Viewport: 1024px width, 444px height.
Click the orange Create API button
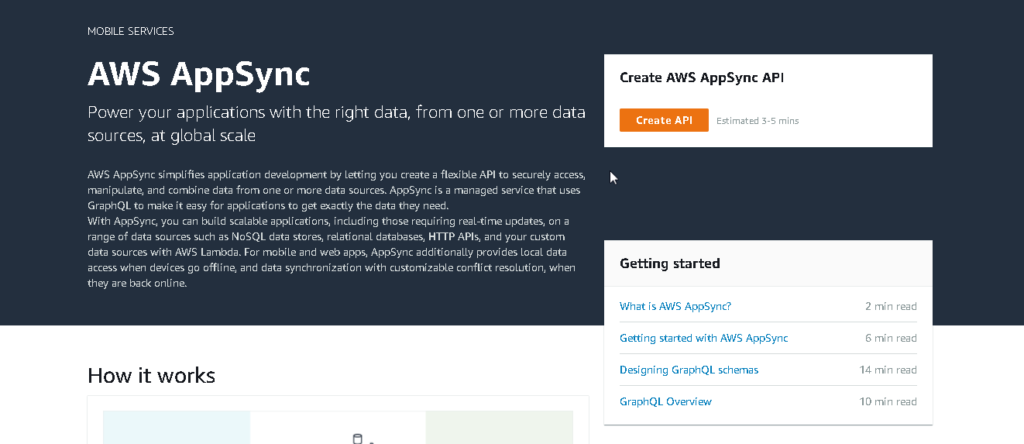coord(664,120)
